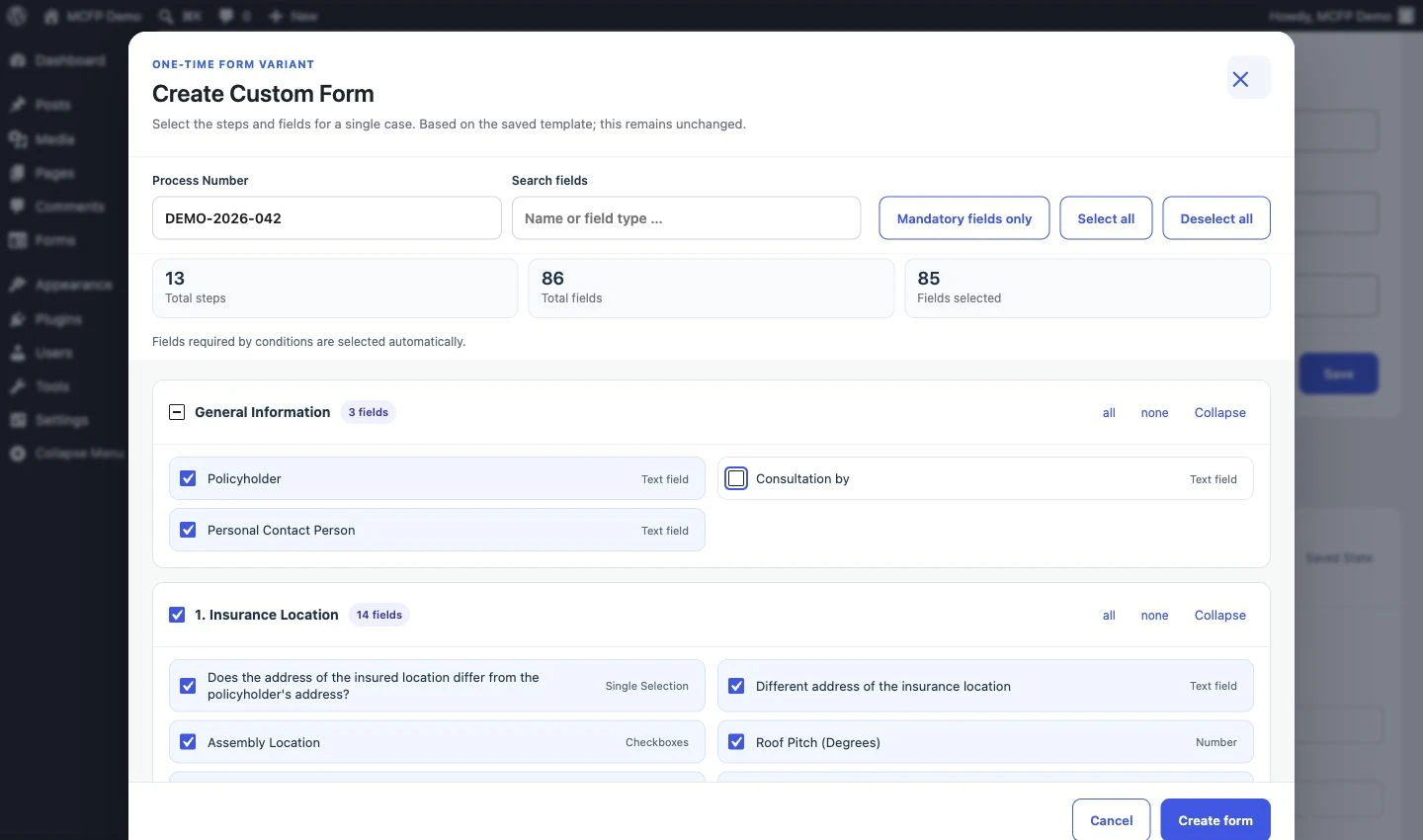Uncheck the address differs question field

point(188,686)
